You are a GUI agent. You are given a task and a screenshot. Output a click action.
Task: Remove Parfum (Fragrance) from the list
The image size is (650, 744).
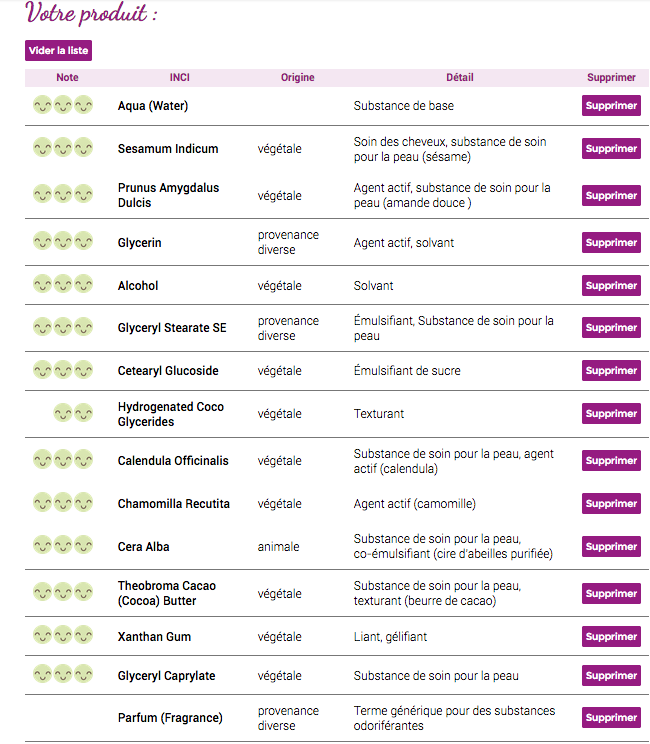tap(611, 718)
